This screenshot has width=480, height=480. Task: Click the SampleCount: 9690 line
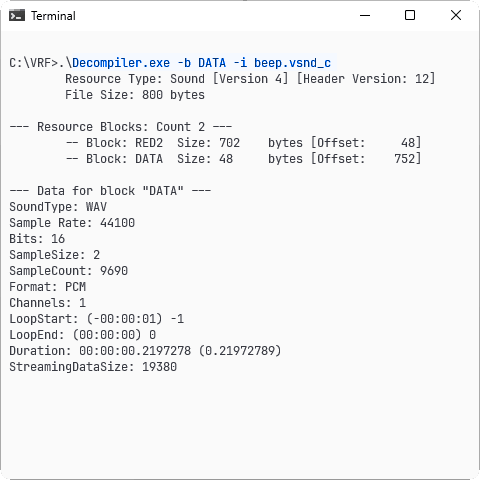(x=69, y=271)
